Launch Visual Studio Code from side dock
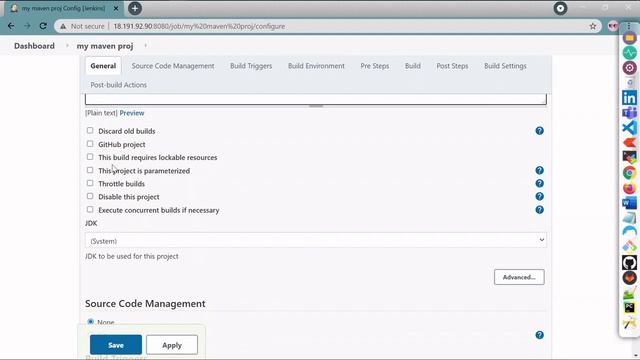 pyautogui.click(x=629, y=128)
